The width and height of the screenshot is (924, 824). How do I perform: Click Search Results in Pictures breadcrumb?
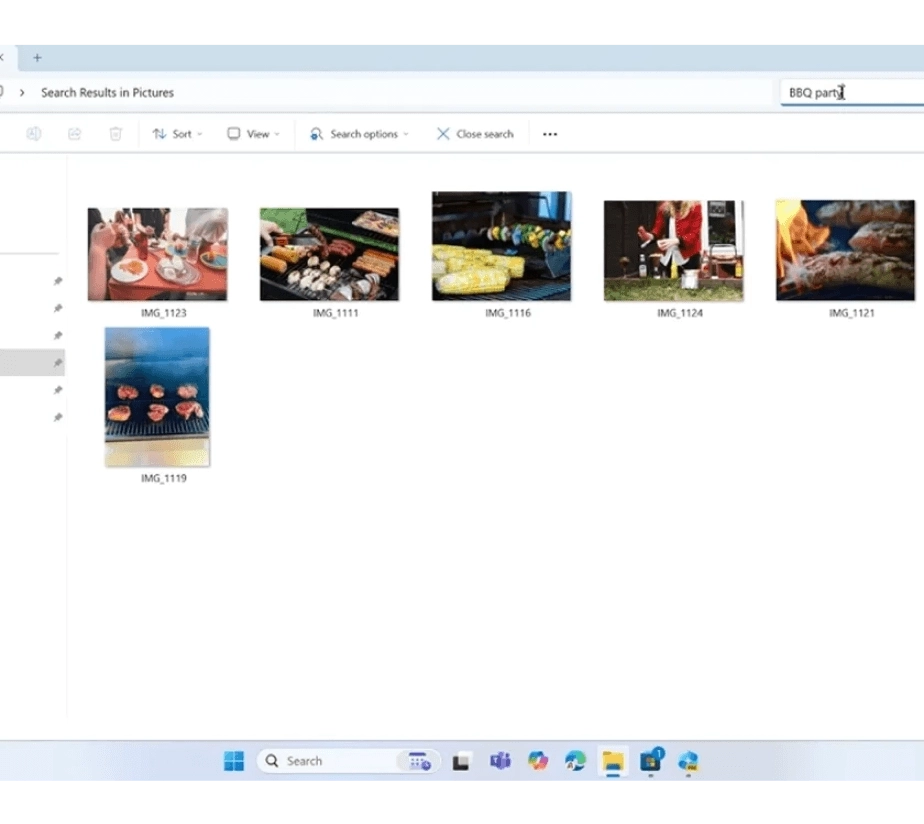[x=107, y=93]
